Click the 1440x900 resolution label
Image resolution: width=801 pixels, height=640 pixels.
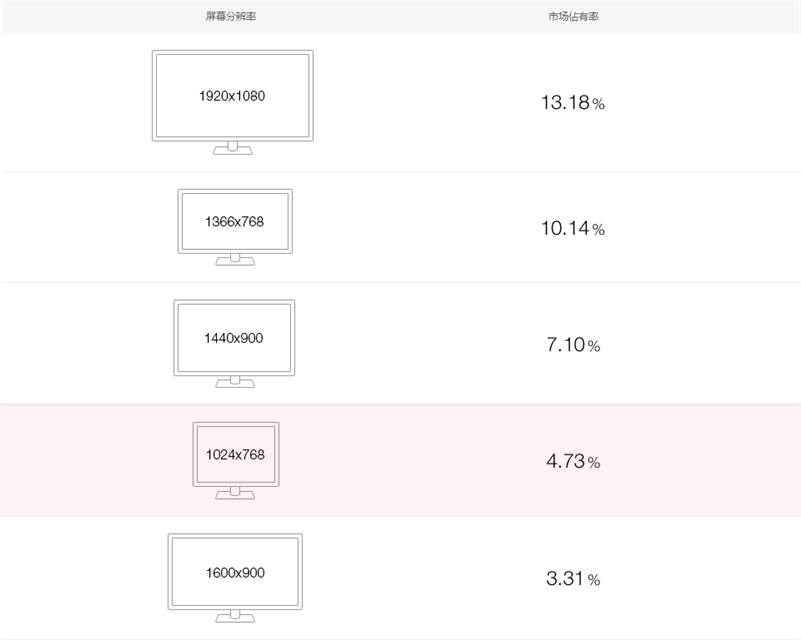233,338
